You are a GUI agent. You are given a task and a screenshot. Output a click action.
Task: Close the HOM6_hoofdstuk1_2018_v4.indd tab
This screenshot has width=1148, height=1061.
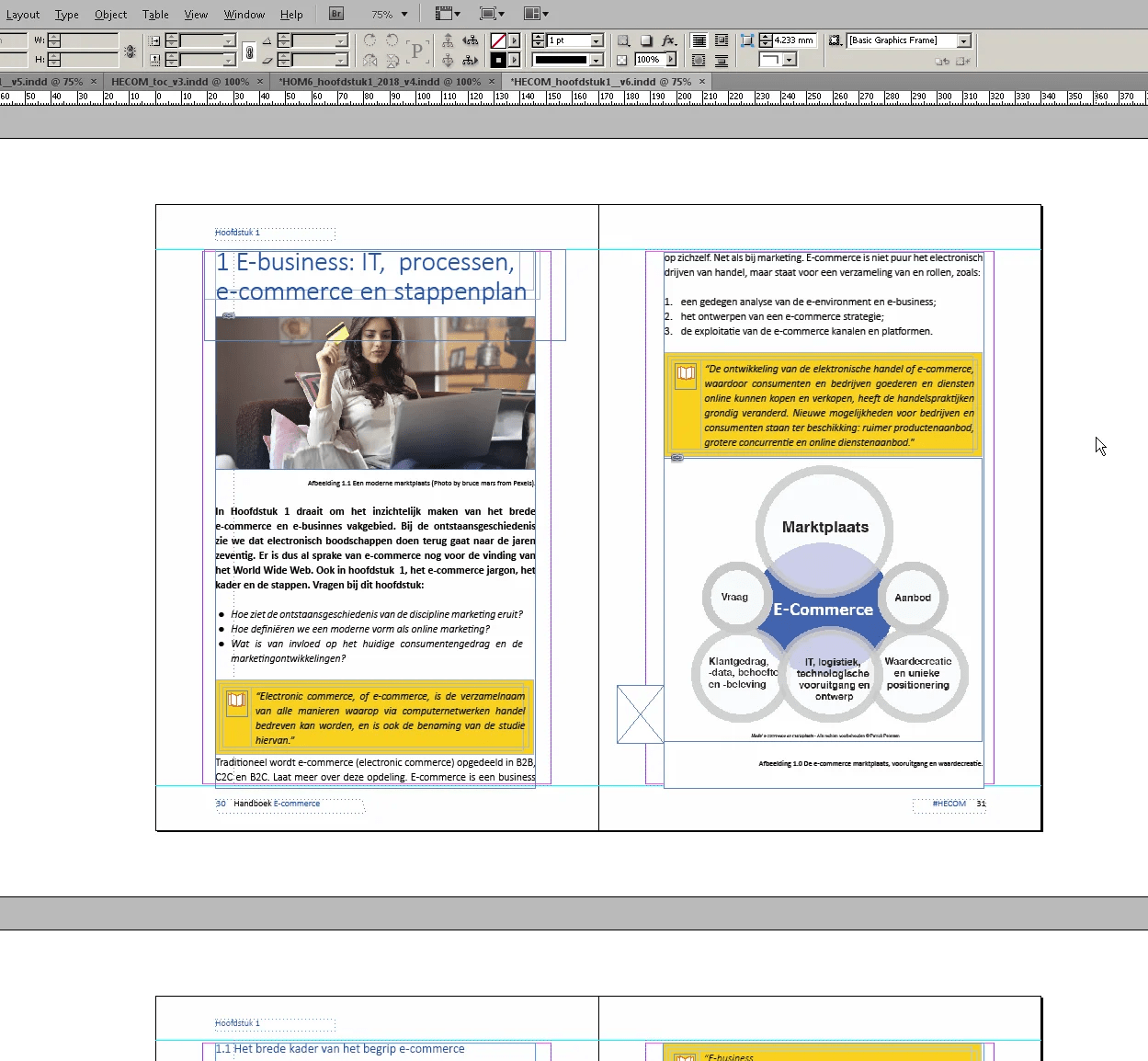pos(494,82)
